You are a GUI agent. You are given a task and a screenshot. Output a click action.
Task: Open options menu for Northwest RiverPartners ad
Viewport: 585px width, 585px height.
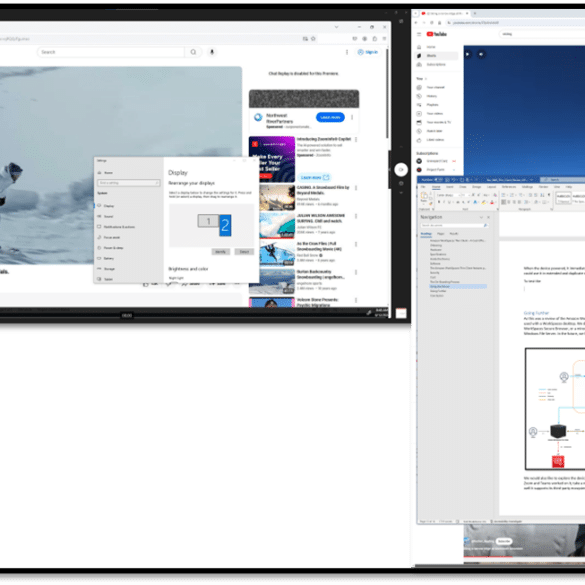pos(352,117)
